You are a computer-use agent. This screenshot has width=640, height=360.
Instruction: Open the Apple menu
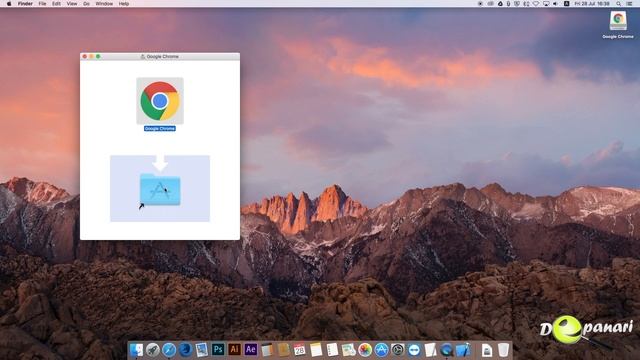click(x=9, y=4)
